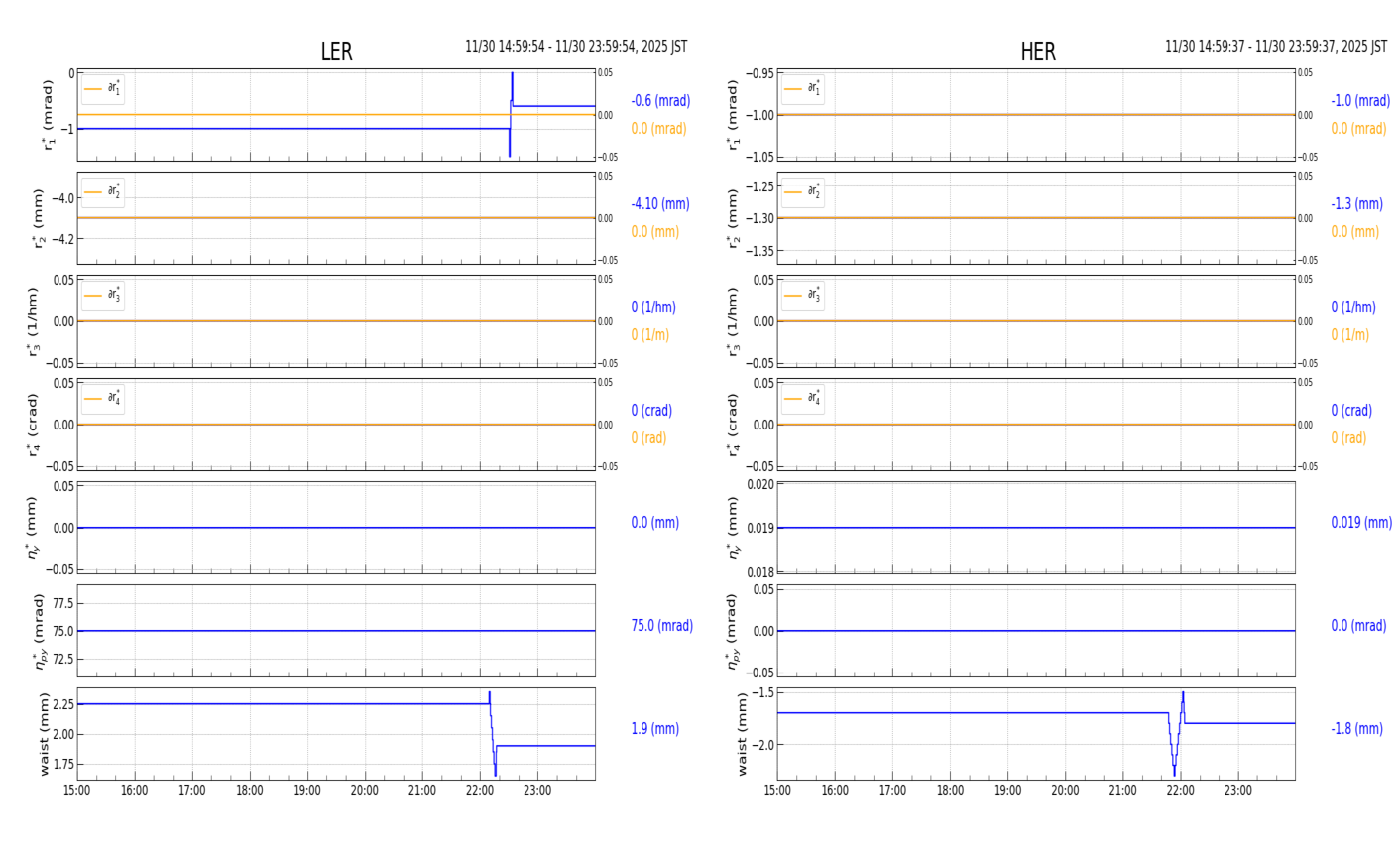This screenshot has height=857, width=1400.
Task: Select the HER timestamp range text
Action: [1275, 47]
